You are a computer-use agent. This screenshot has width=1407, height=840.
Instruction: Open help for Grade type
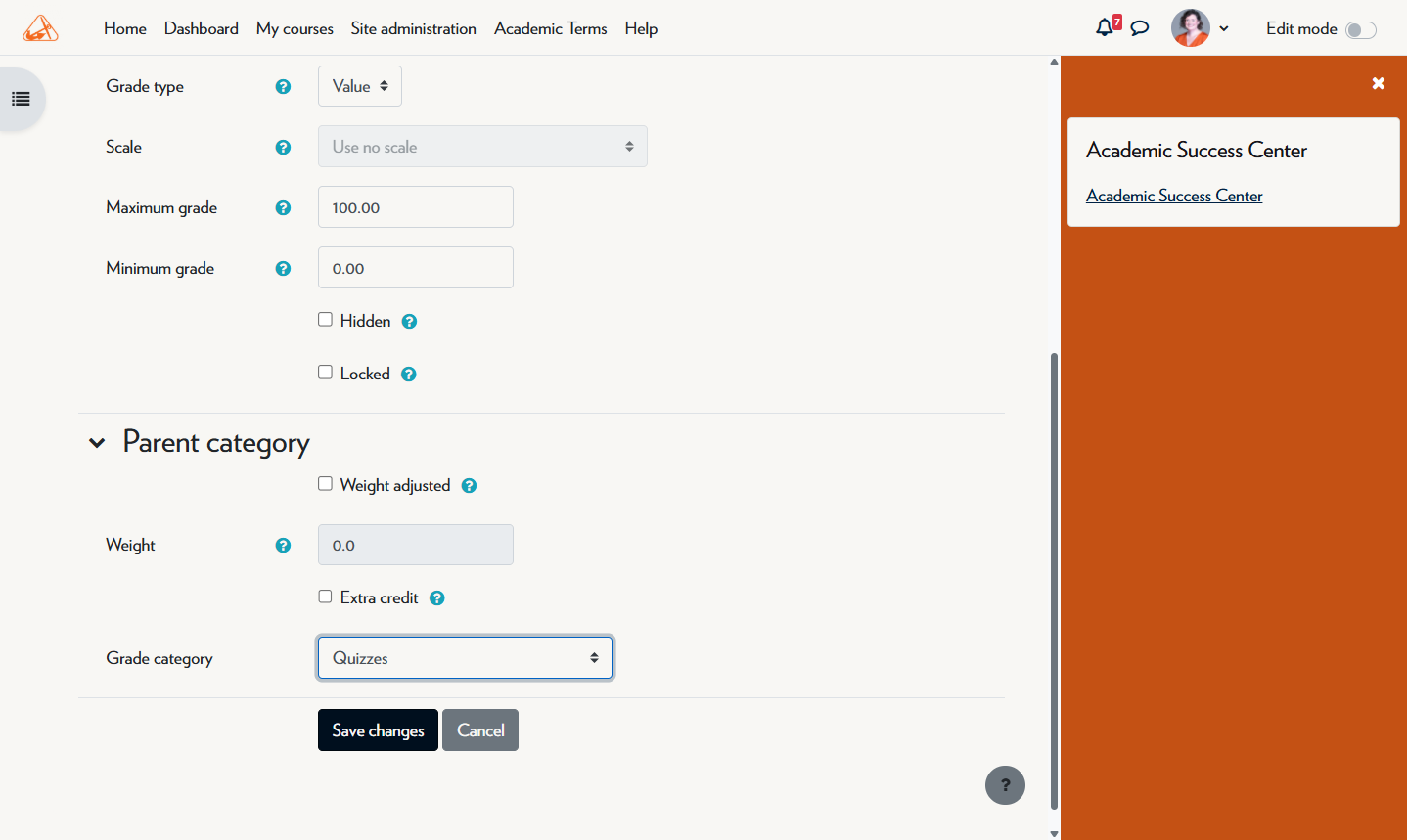[x=283, y=86]
